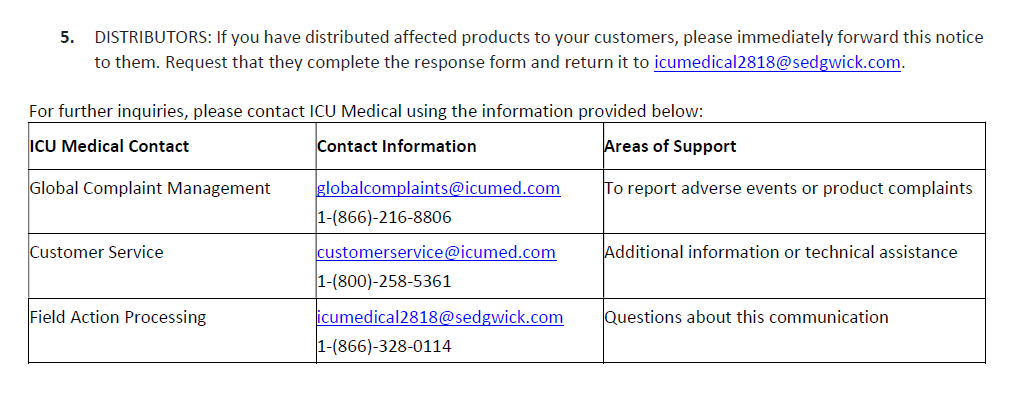Viewport: 1027px width, 400px height.
Task: Open the globalcomplaints@icumed.com email link
Action: click(438, 188)
